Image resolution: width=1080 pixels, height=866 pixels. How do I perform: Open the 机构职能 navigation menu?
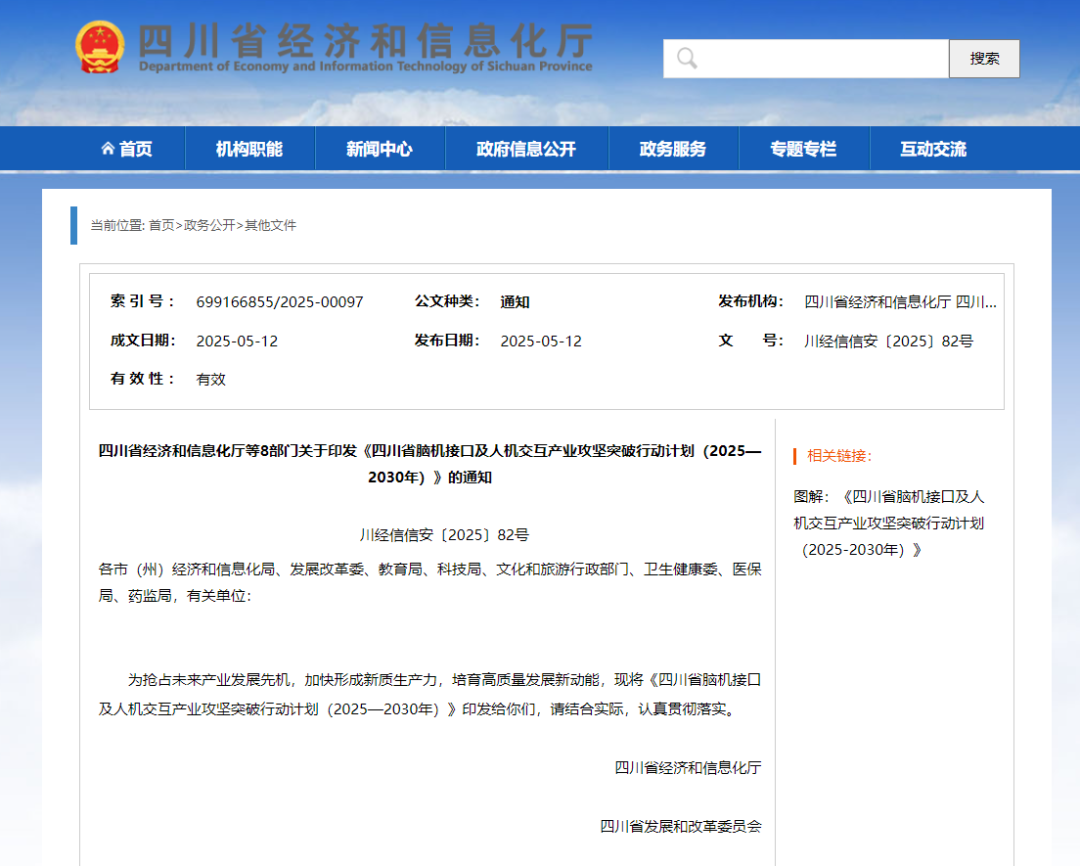point(249,149)
